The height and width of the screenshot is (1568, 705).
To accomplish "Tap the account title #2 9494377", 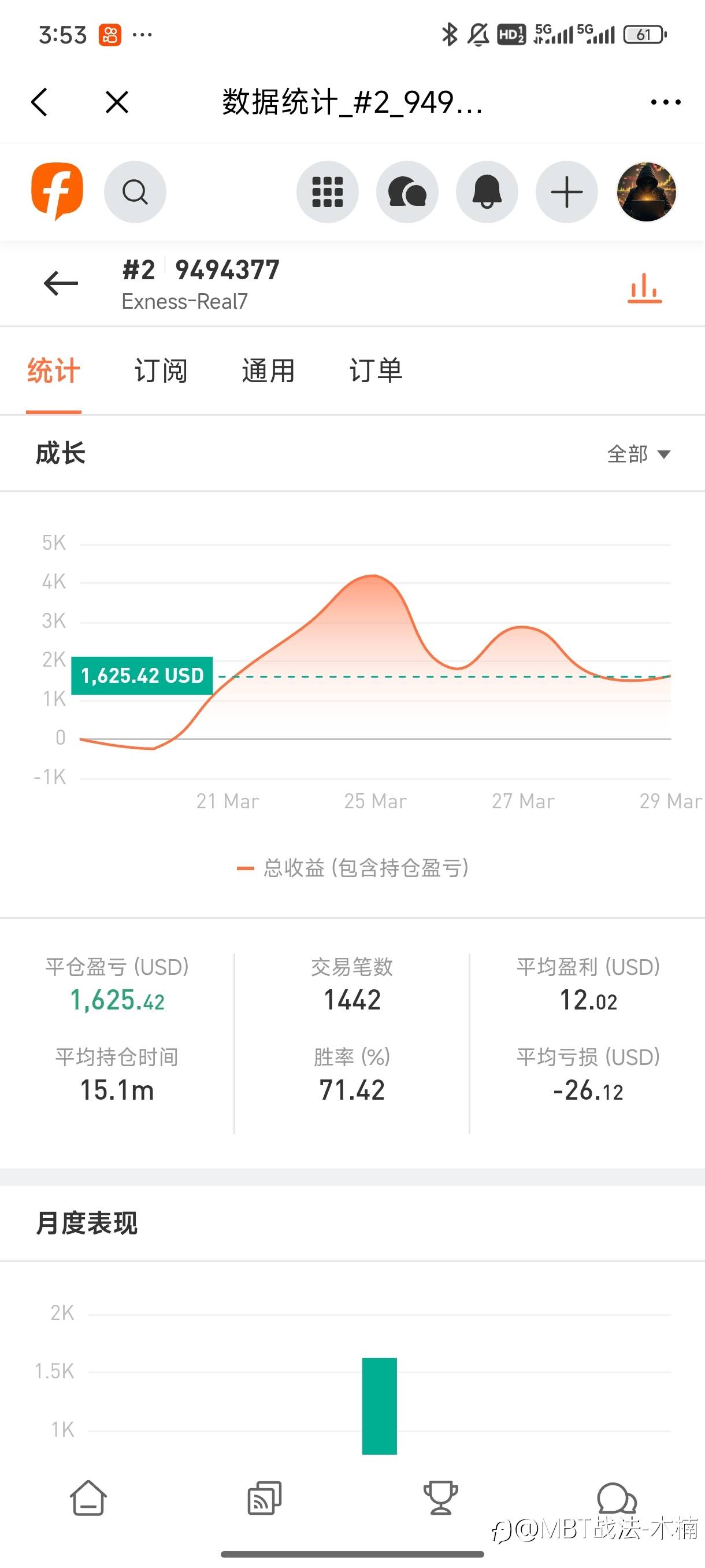I will click(201, 269).
